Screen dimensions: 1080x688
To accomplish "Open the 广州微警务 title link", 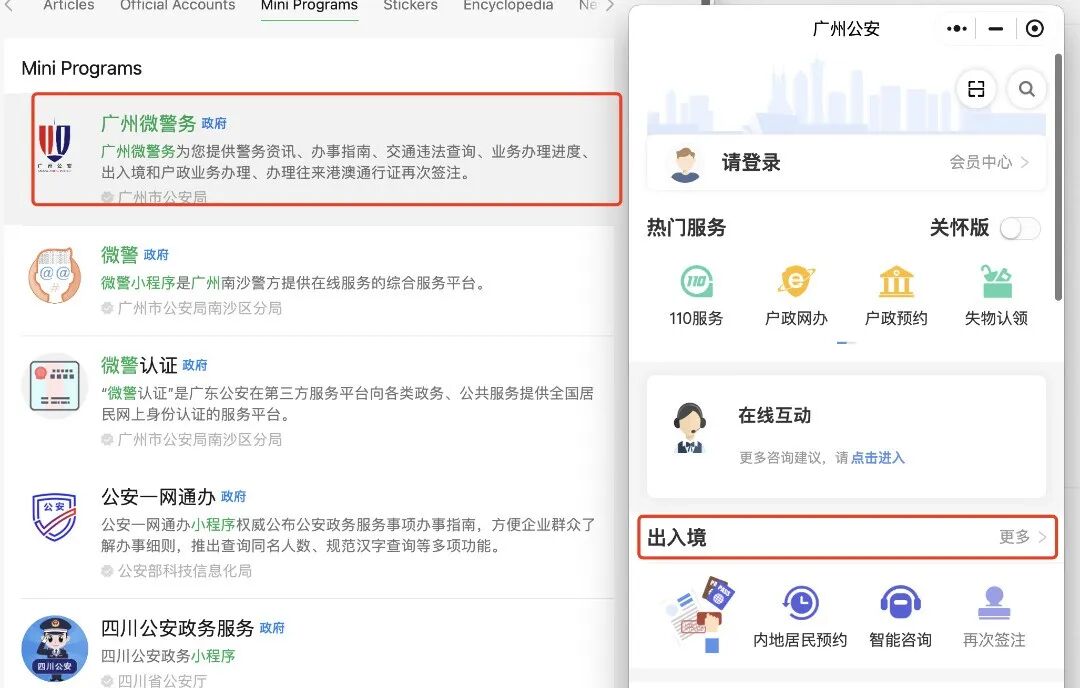I will 149,123.
